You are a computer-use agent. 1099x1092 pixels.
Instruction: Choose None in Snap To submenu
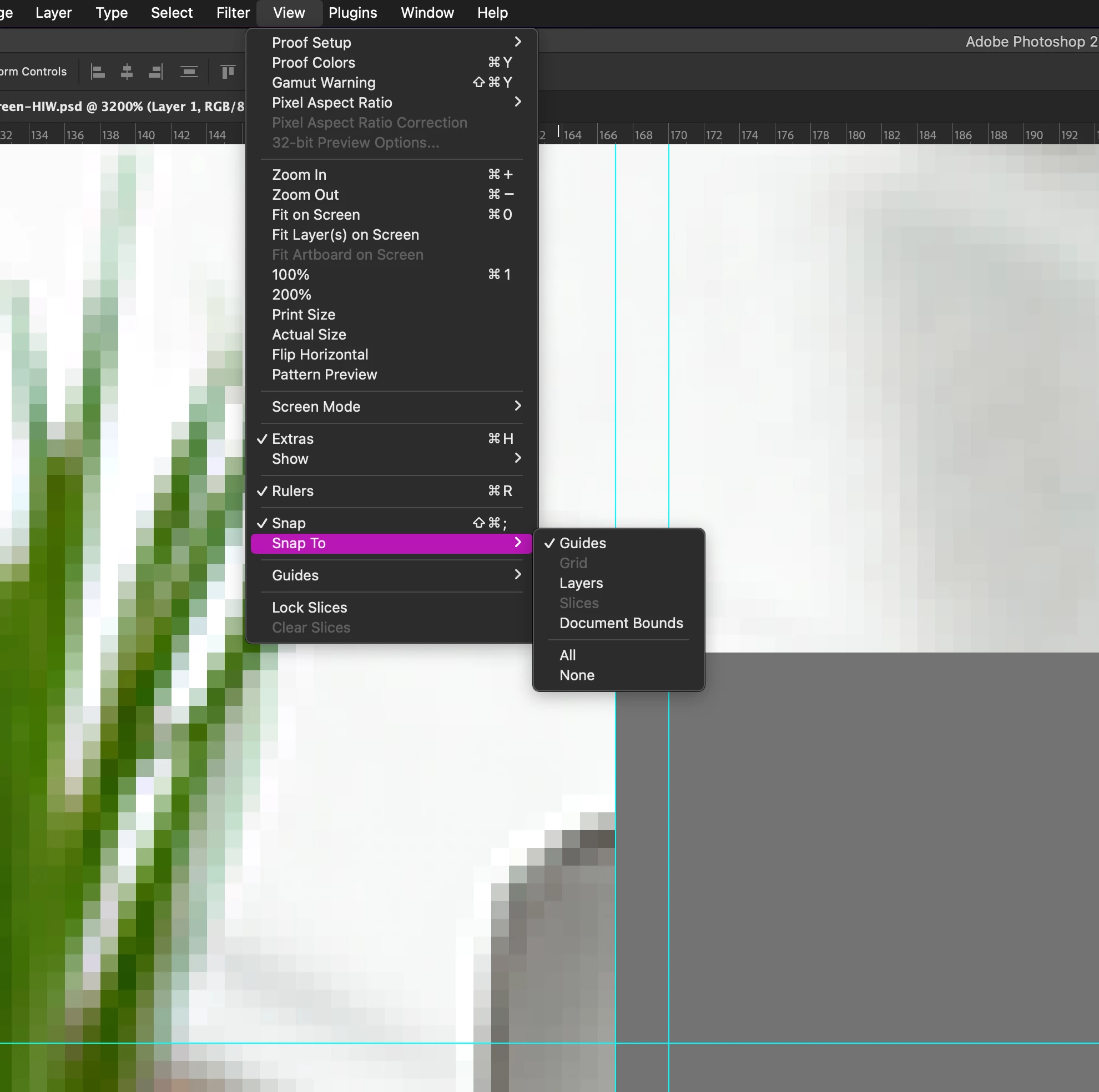(577, 676)
